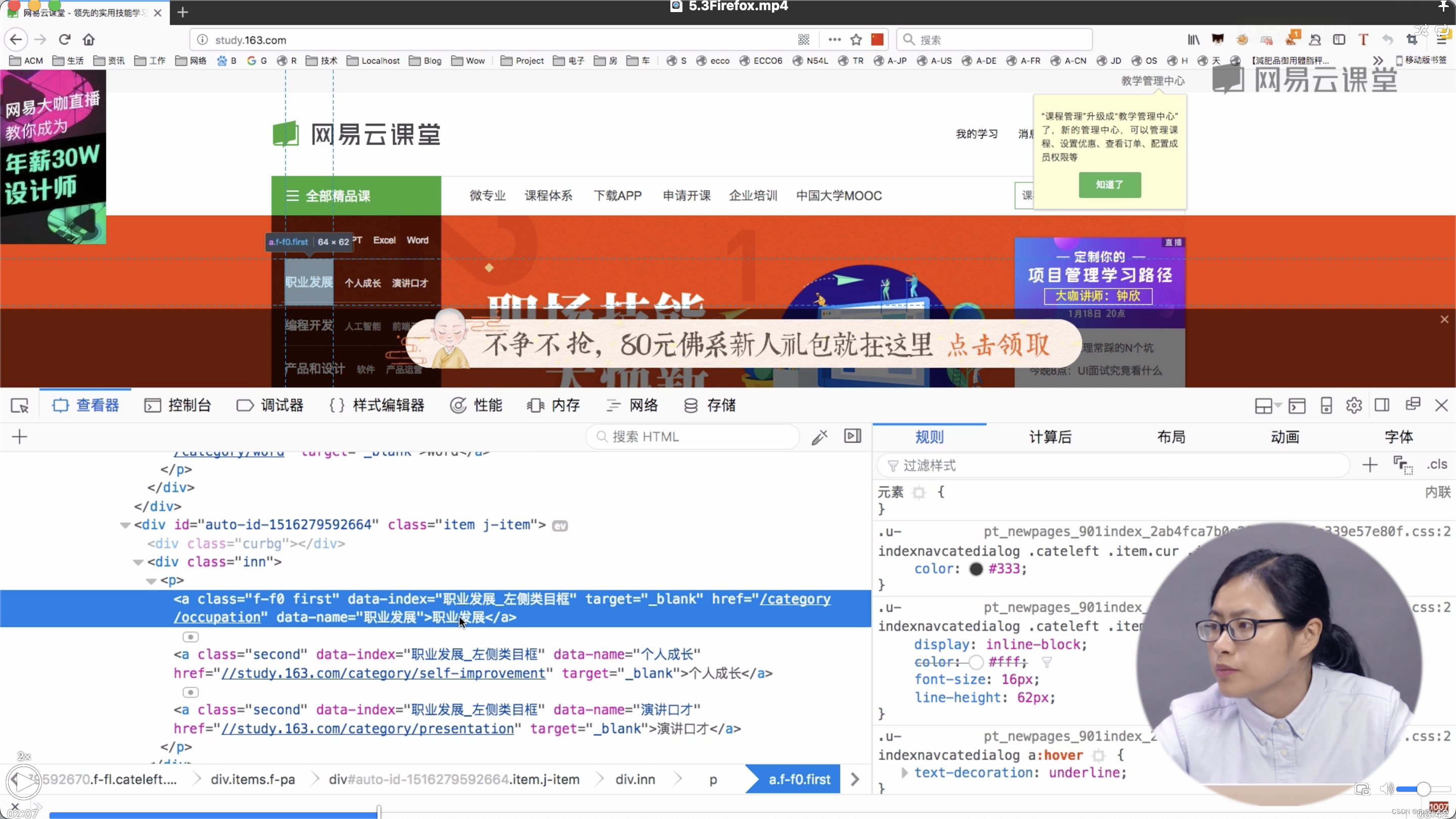Collapse the p element node
Viewport: 1456px width, 819px height.
click(x=151, y=581)
